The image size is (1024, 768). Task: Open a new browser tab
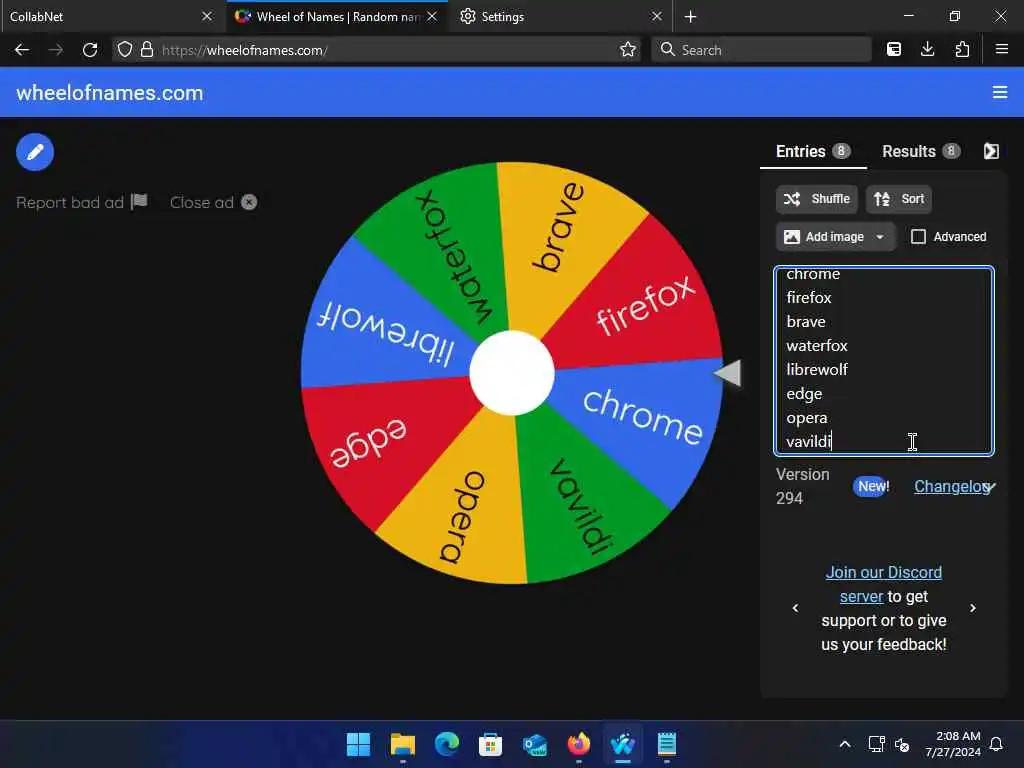coord(690,16)
